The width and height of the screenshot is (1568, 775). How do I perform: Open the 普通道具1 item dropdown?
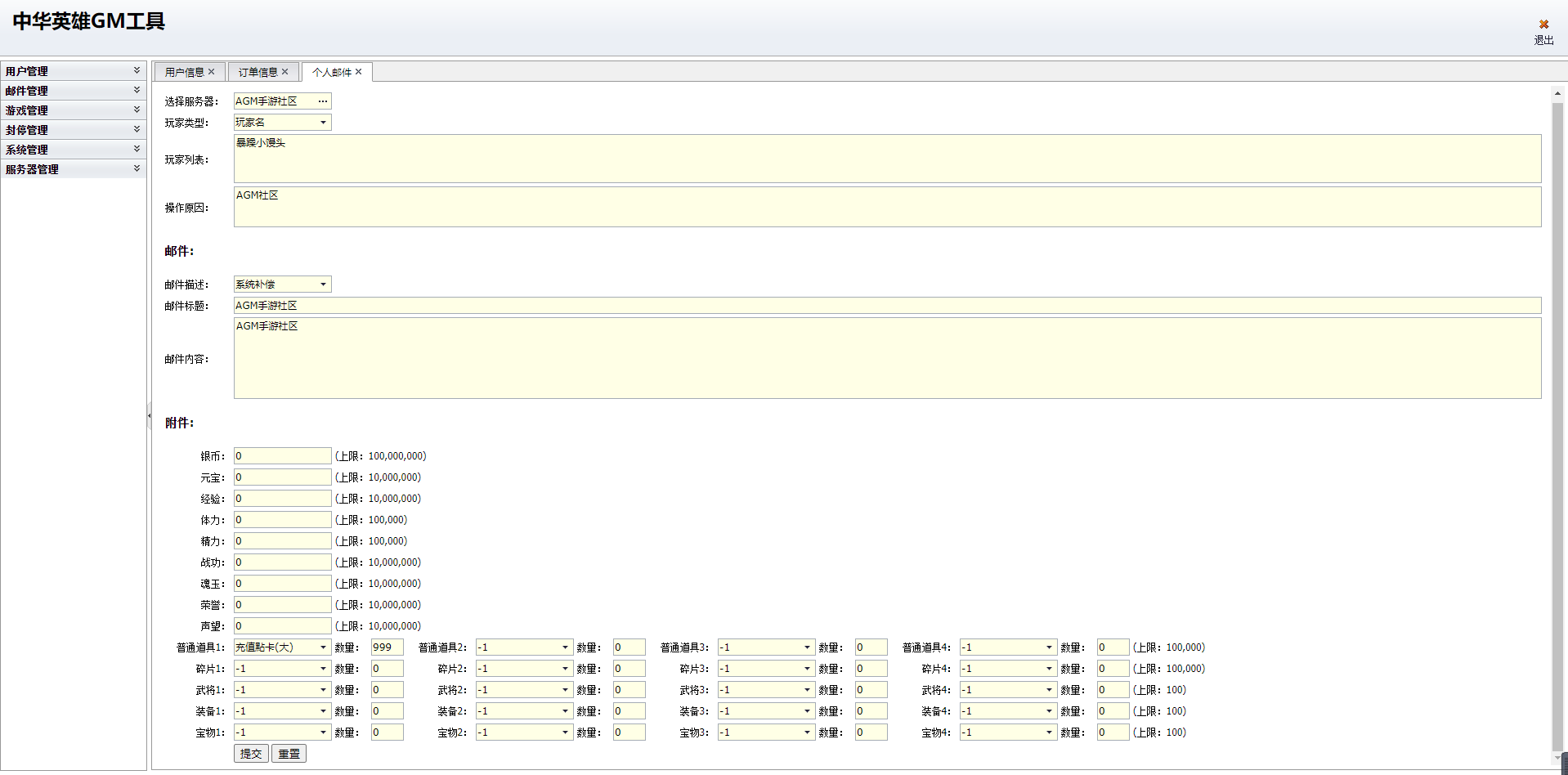pos(323,647)
